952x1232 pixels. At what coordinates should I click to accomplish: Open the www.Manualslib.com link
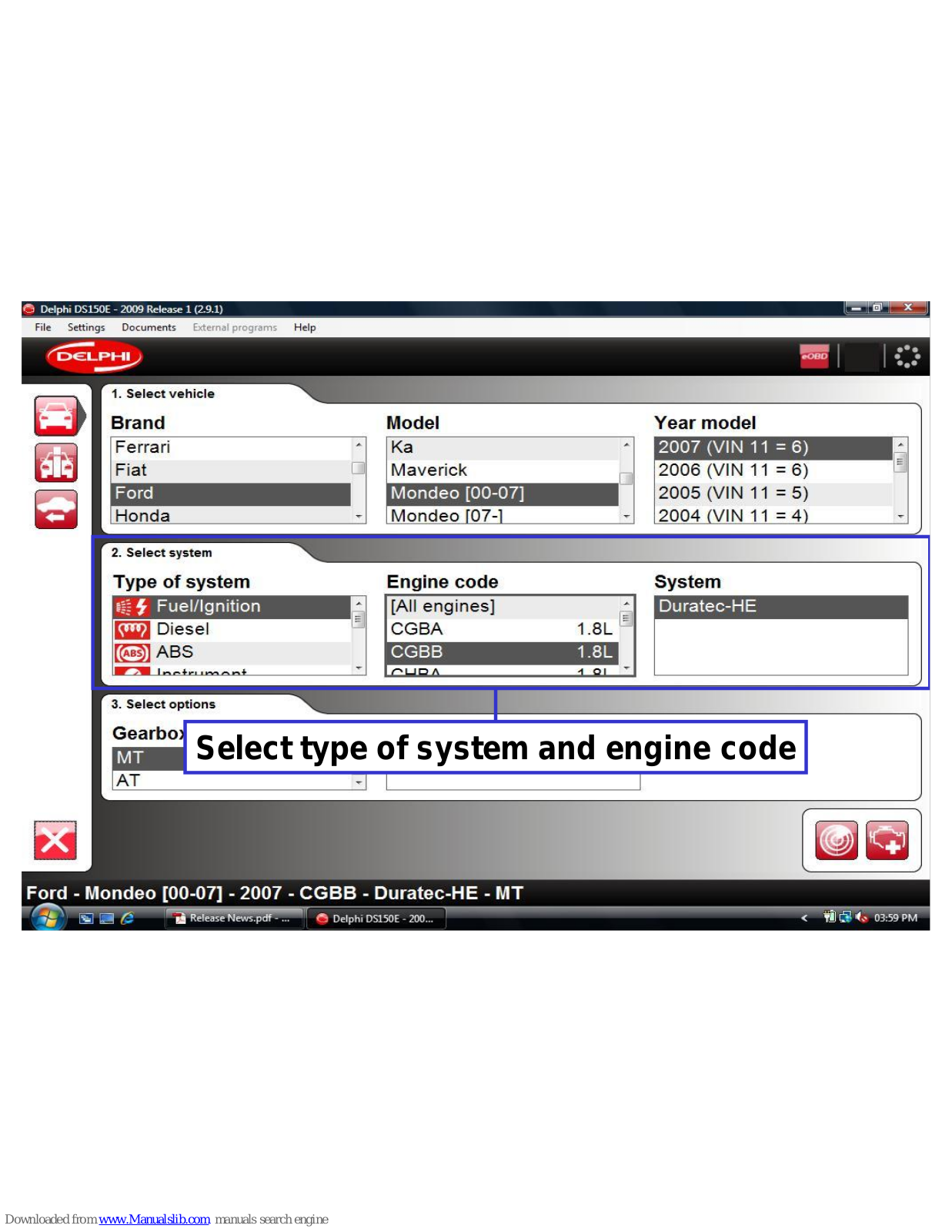coord(155,1219)
